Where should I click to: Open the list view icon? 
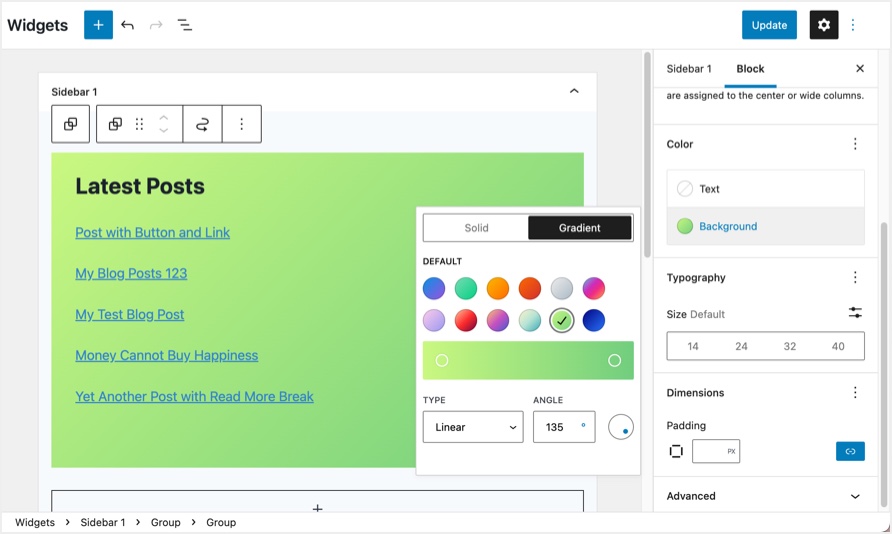pos(185,25)
